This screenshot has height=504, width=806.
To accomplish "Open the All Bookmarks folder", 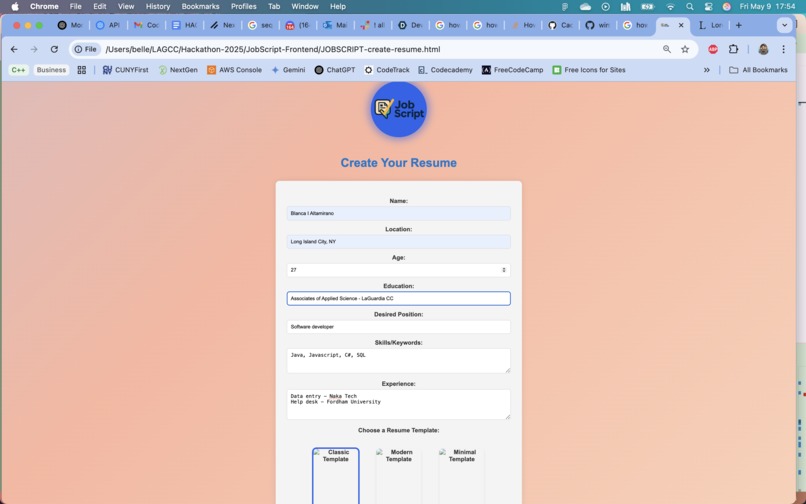I will (758, 70).
